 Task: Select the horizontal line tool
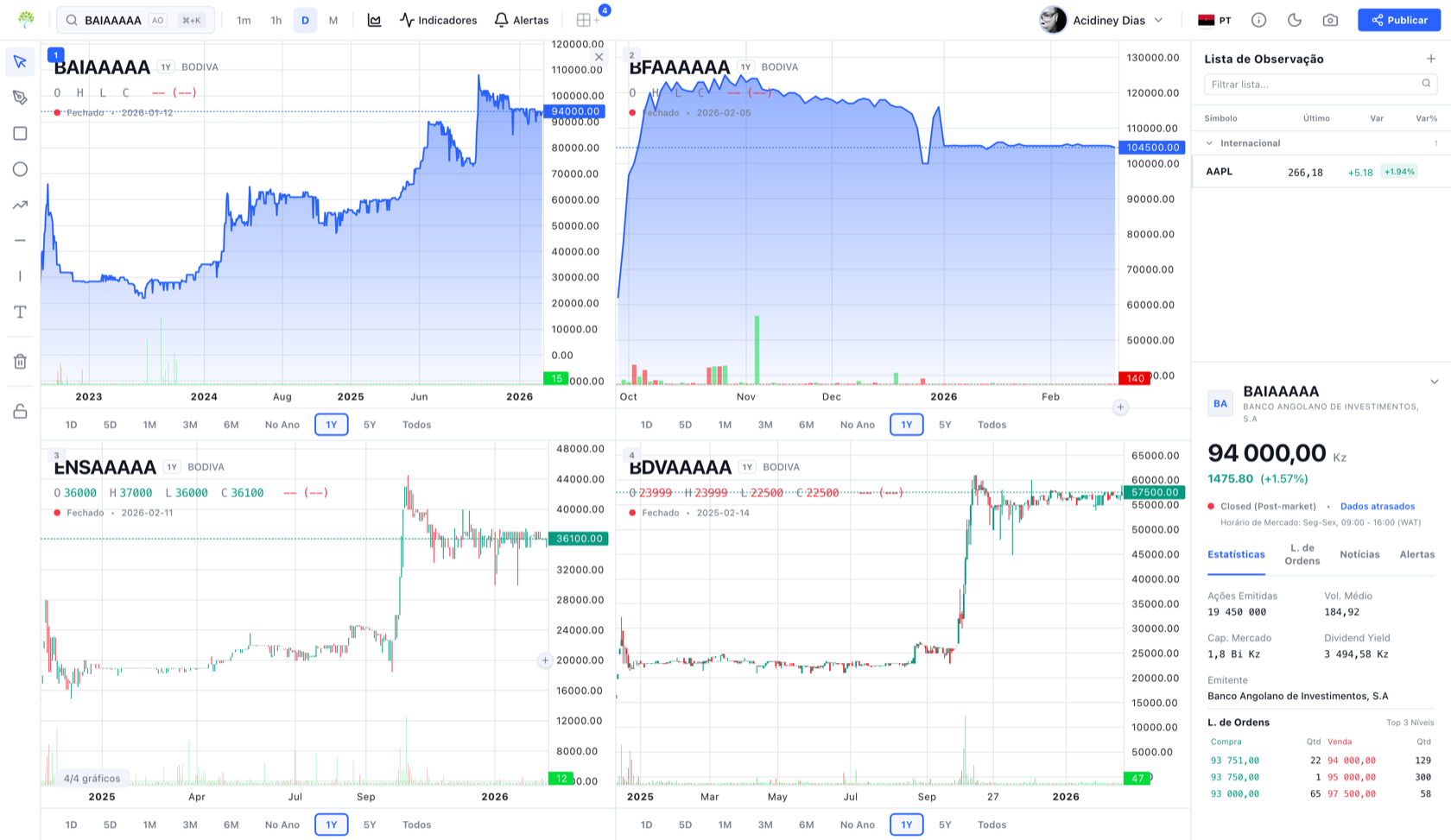20,240
